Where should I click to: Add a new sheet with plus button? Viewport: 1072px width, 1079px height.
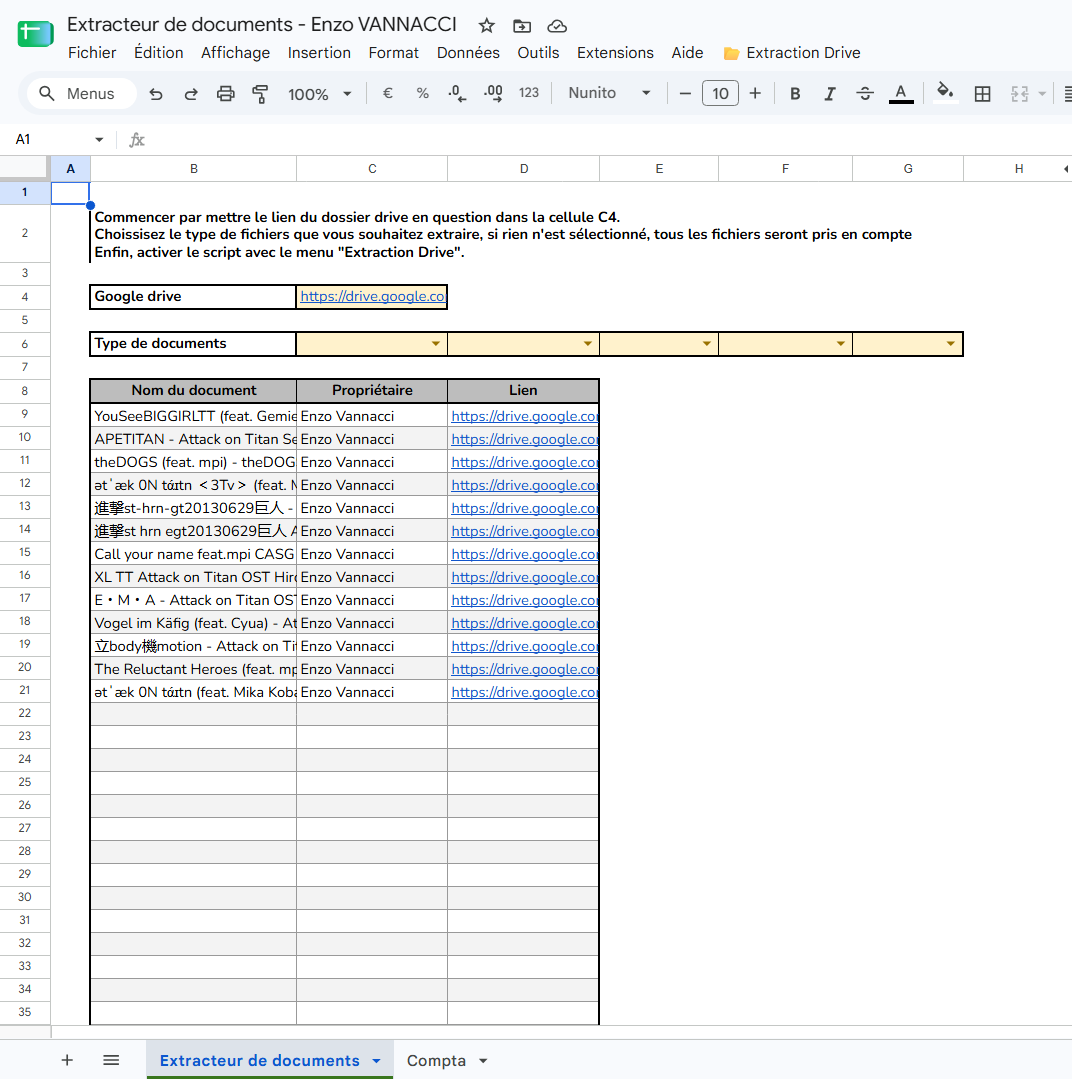pos(67,1060)
